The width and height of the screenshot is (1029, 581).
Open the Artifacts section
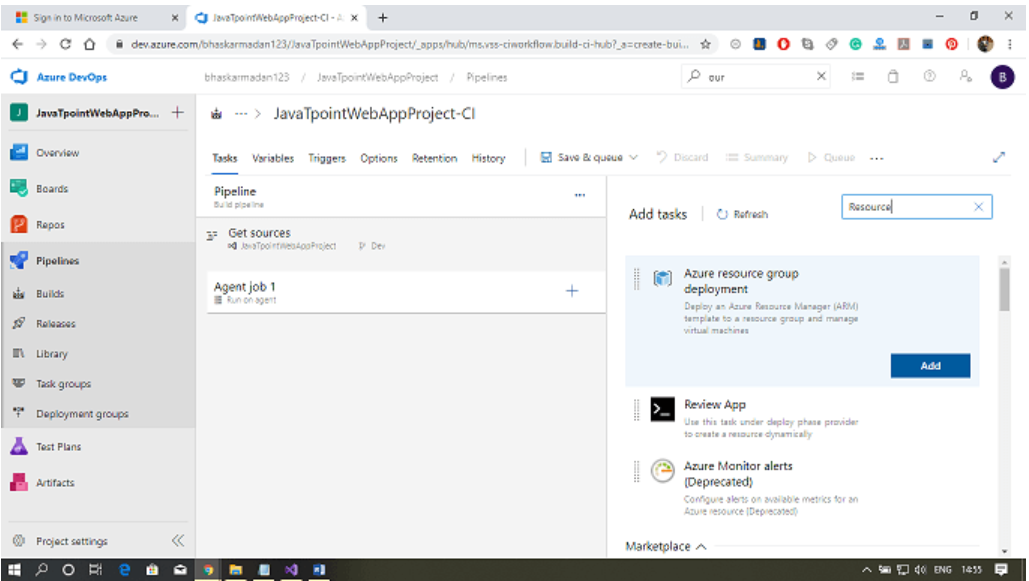coord(56,482)
